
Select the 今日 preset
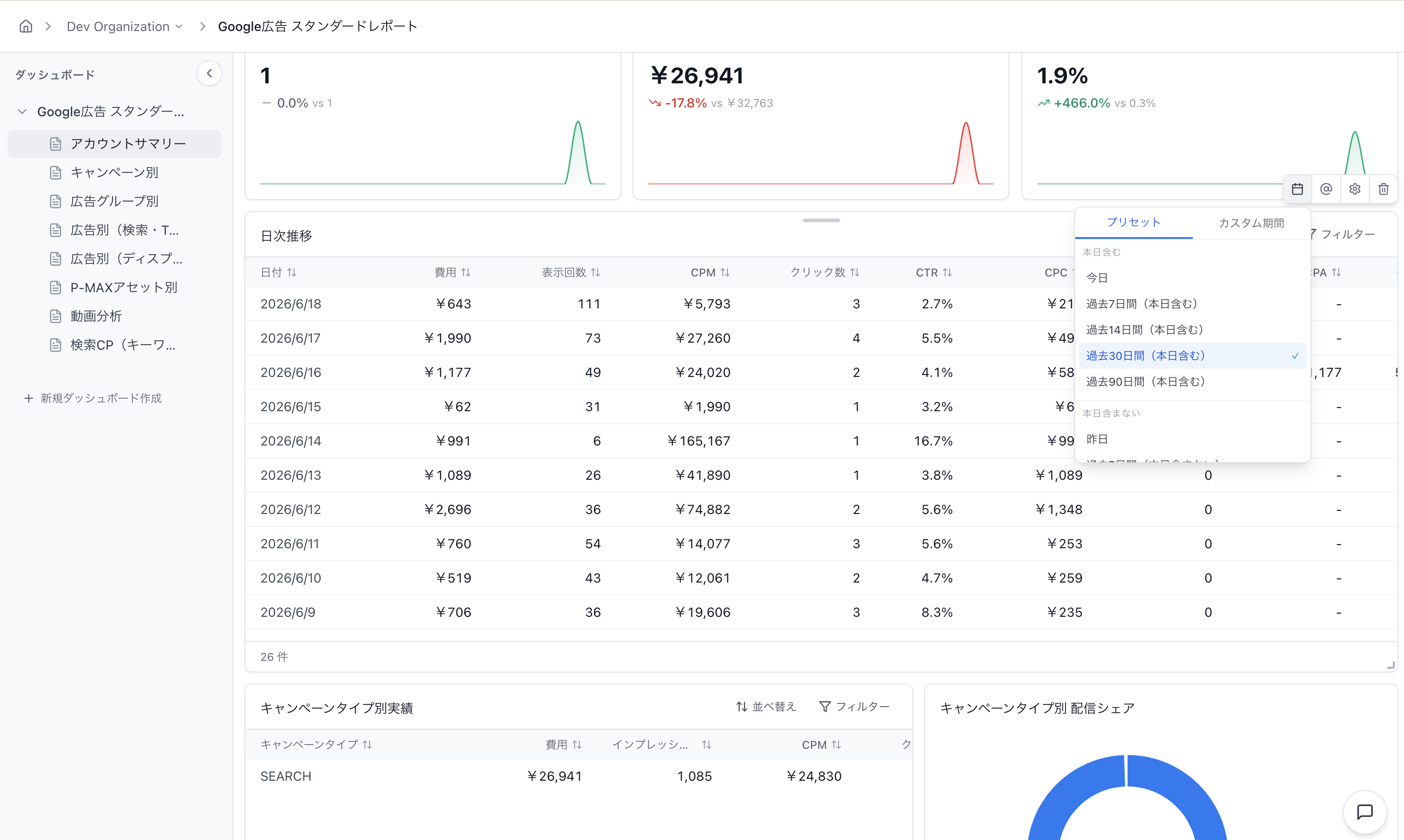tap(1192, 278)
